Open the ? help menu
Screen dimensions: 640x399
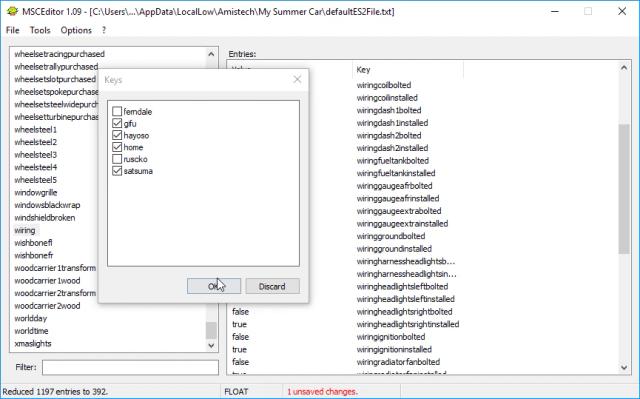point(104,30)
